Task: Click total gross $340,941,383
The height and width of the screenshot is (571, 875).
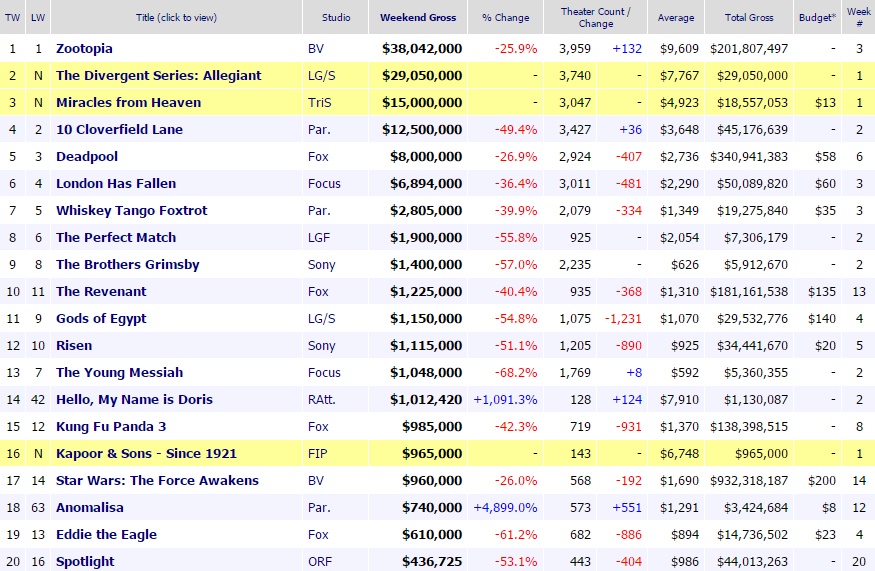Action: click(749, 156)
